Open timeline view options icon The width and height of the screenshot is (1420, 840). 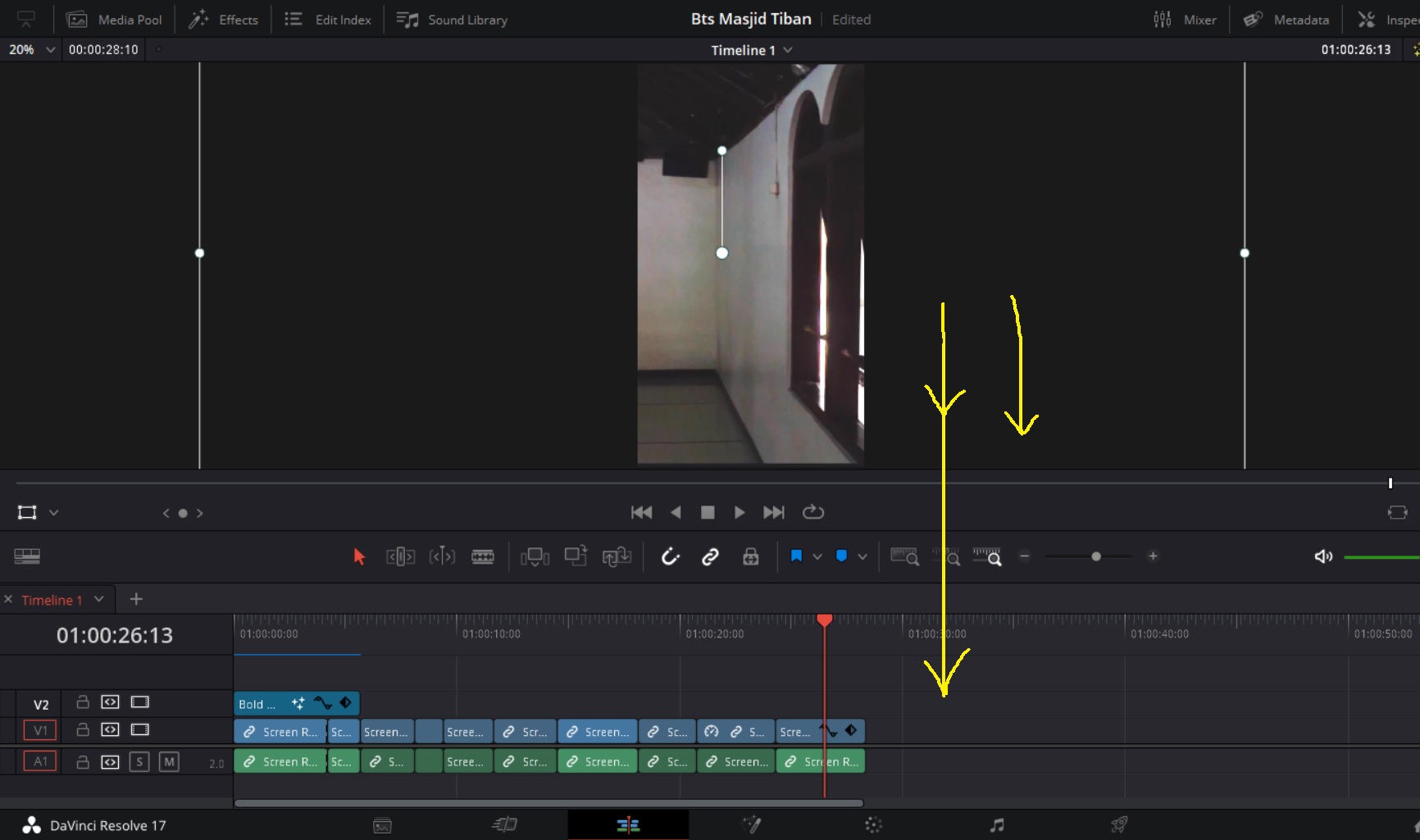[27, 556]
